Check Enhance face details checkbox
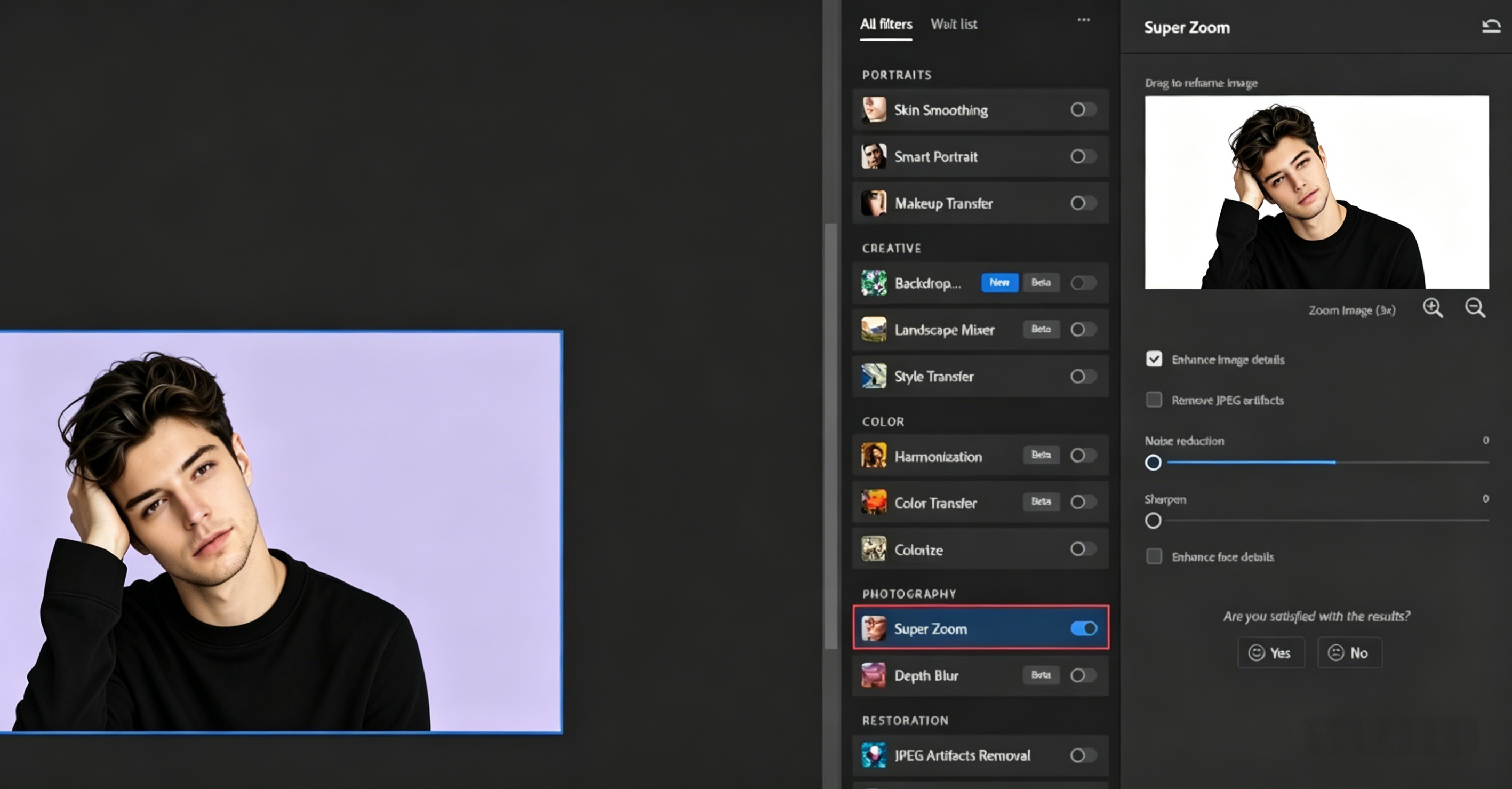1512x789 pixels. (1154, 556)
